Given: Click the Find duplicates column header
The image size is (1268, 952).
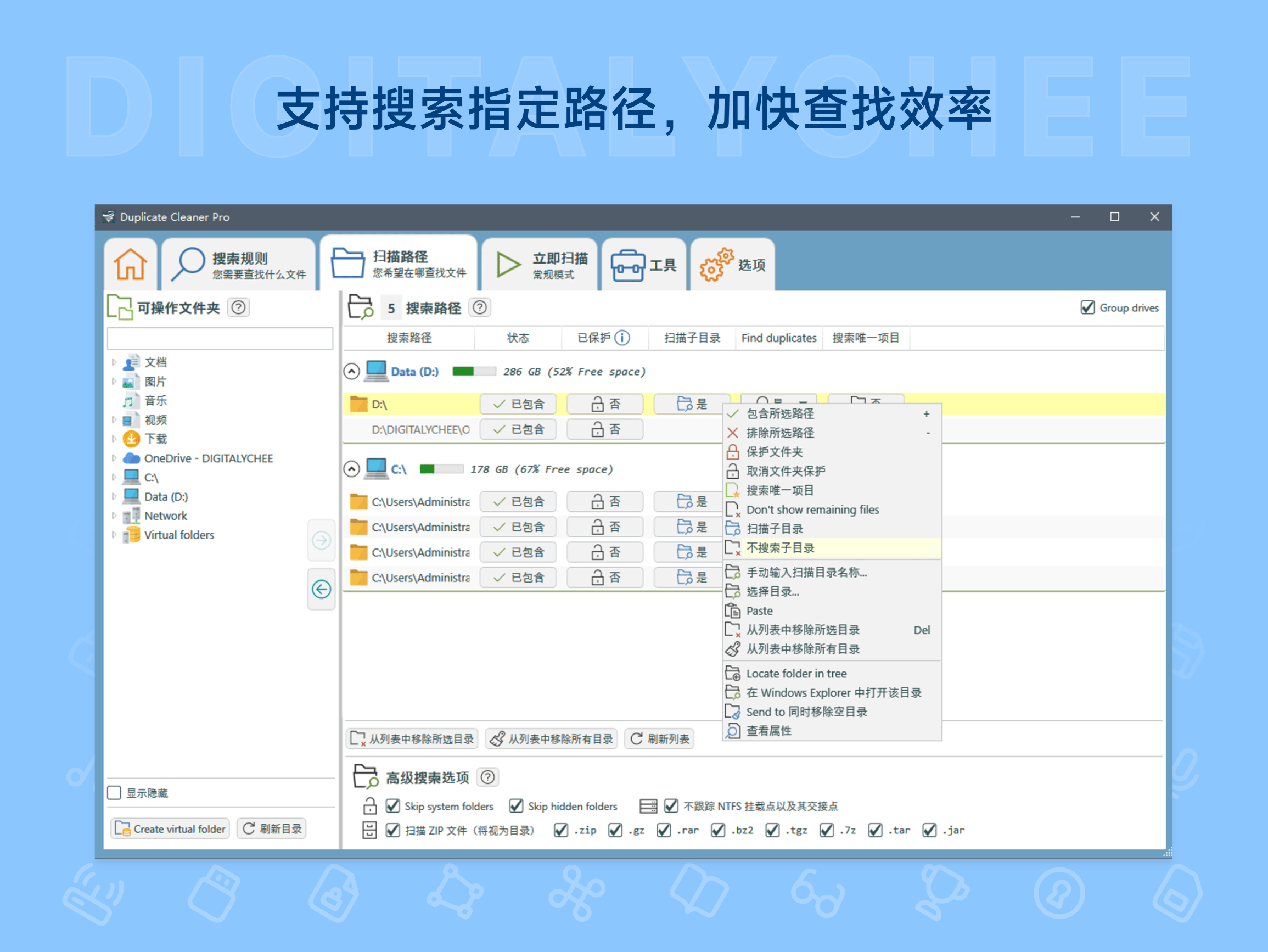Looking at the screenshot, I should coord(778,338).
